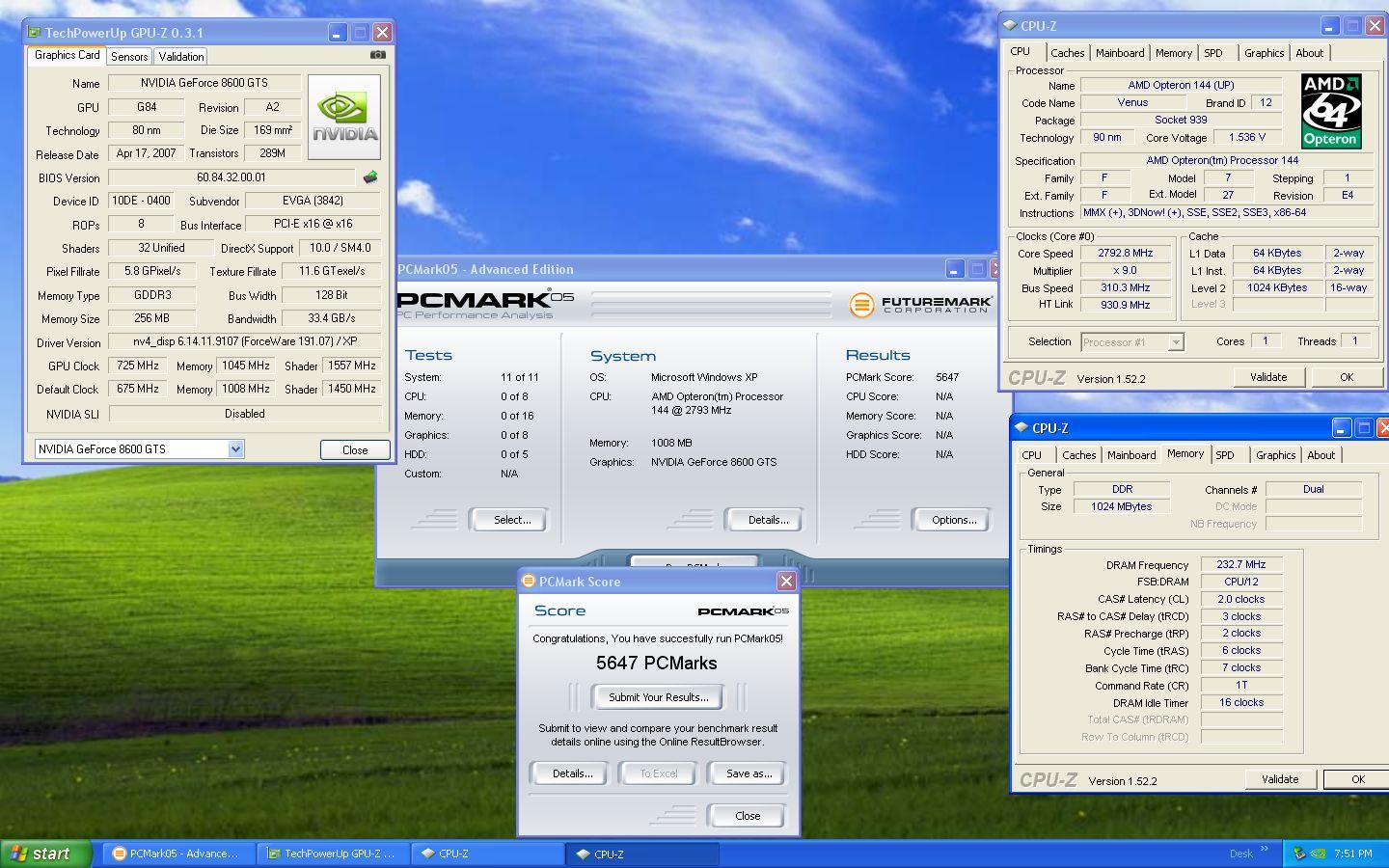
Task: Click the GPU-Z title bar icon
Action: click(x=35, y=32)
